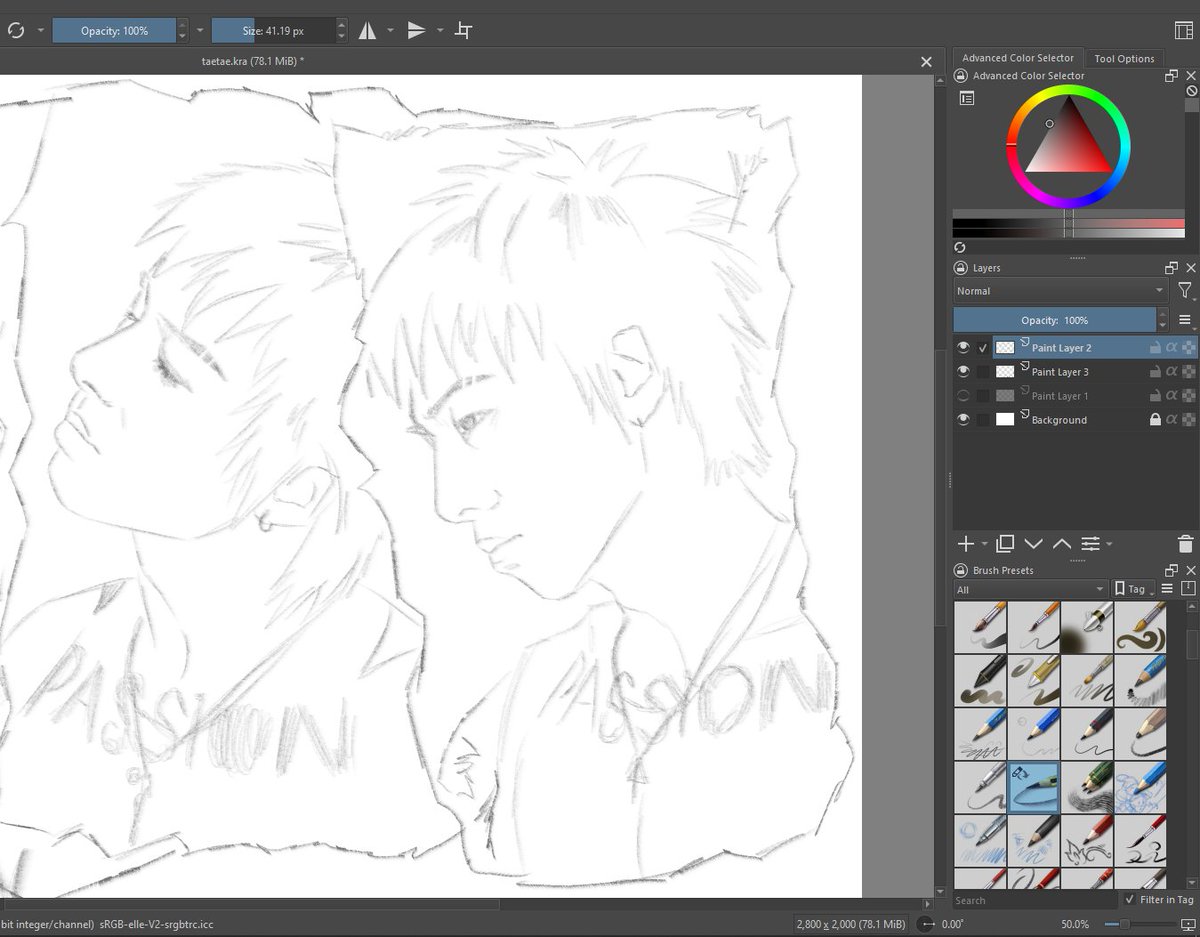
Task: Toggle lock on Paint Layer 2
Action: 1155,348
